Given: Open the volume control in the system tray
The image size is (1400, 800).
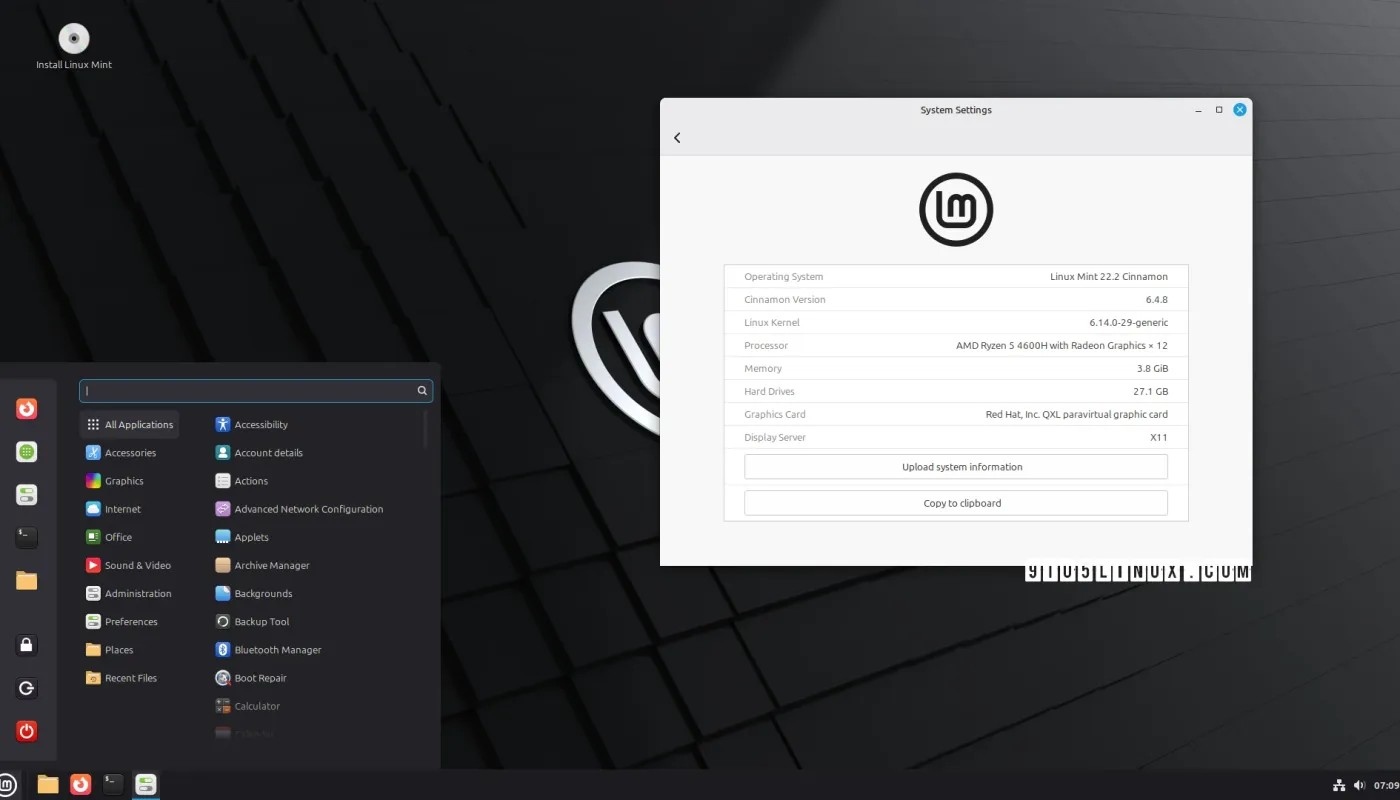Looking at the screenshot, I should coord(1358,785).
